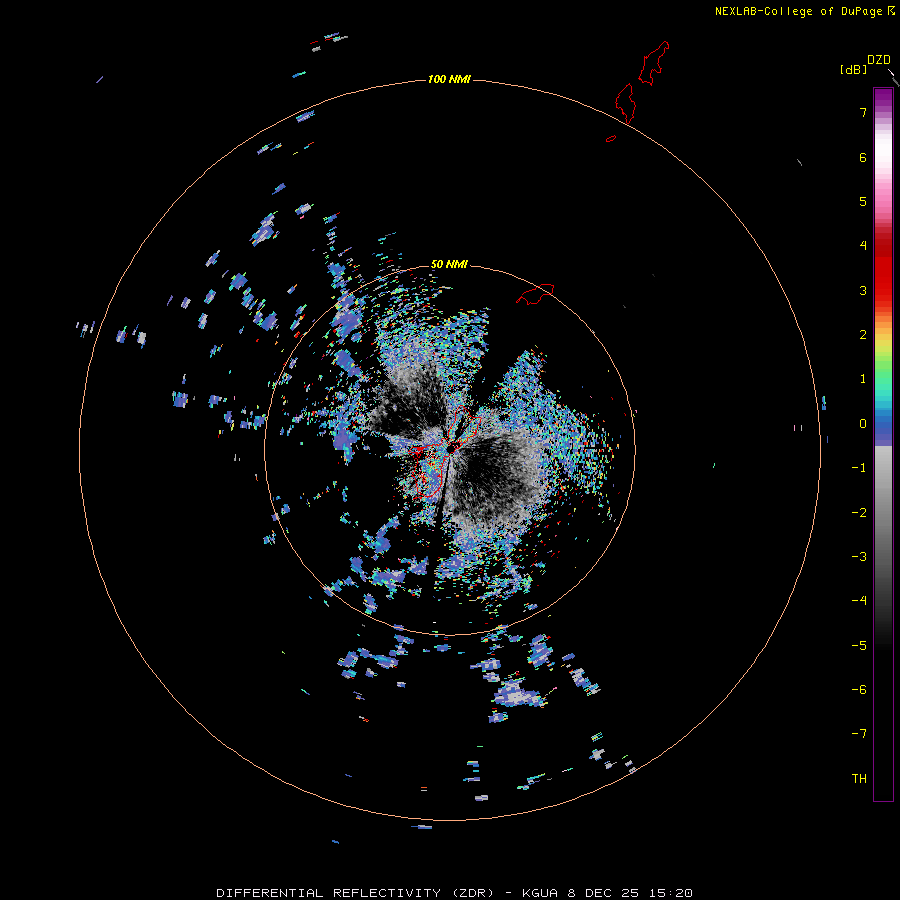Click the -5 dB value on the color scale

tap(859, 646)
